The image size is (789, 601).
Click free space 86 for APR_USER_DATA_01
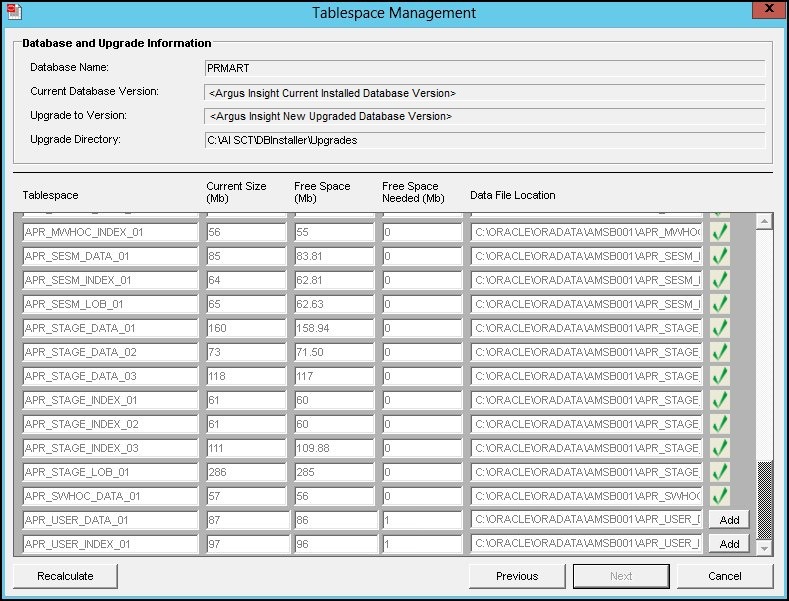336,520
